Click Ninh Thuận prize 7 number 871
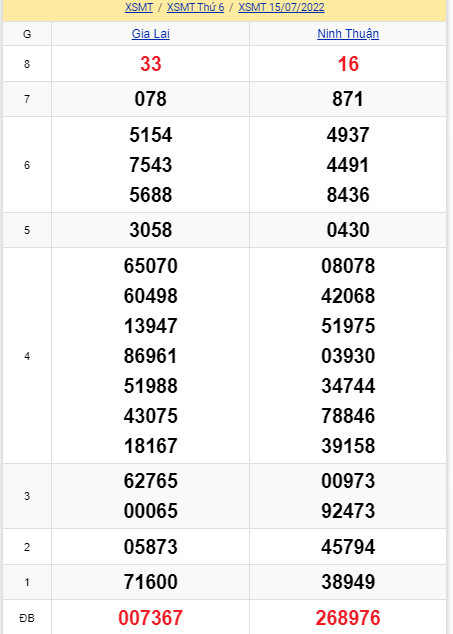Viewport: 453px width, 634px height. (348, 99)
